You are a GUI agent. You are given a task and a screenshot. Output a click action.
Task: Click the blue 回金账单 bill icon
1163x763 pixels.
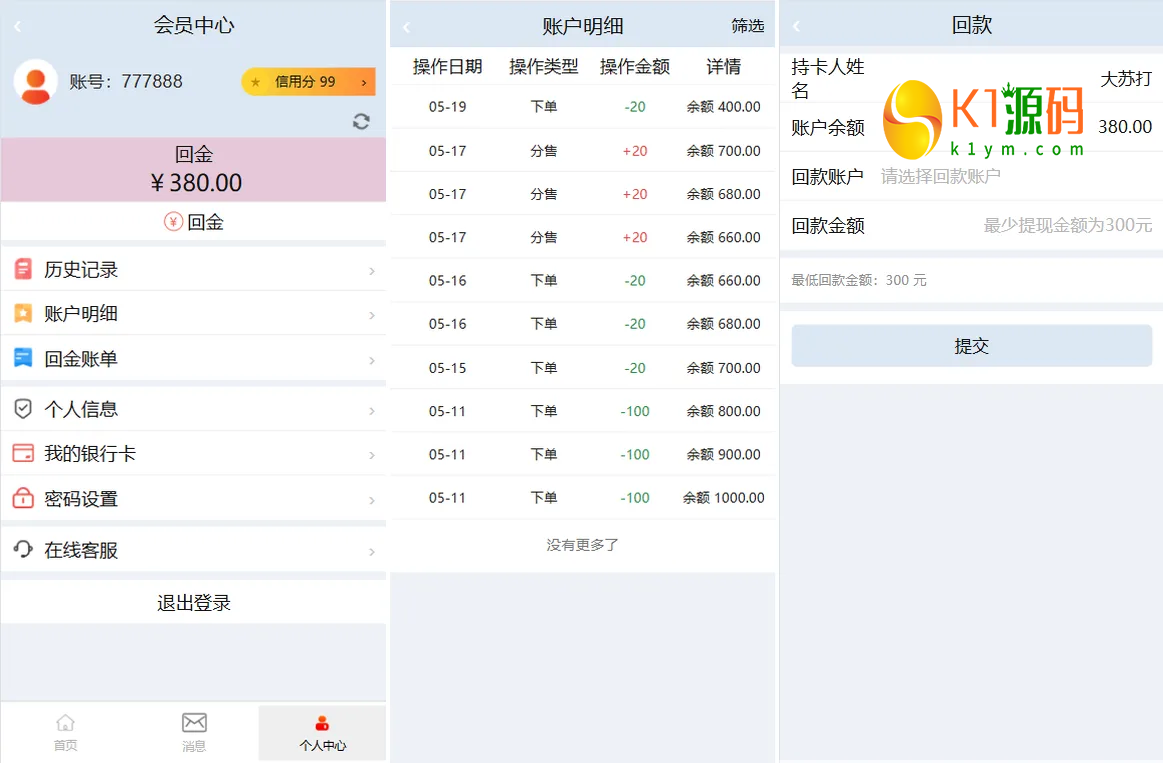(x=23, y=358)
